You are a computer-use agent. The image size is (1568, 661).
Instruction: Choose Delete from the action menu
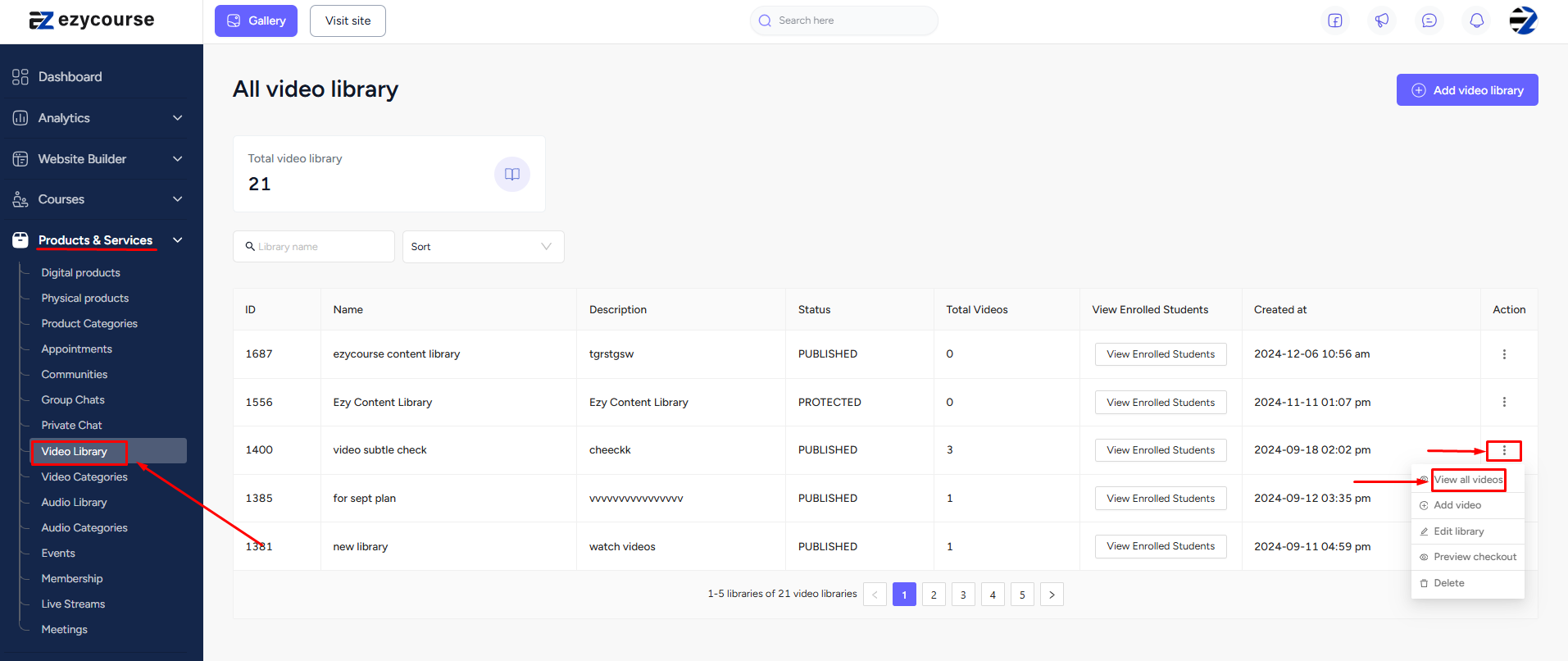[1468, 583]
